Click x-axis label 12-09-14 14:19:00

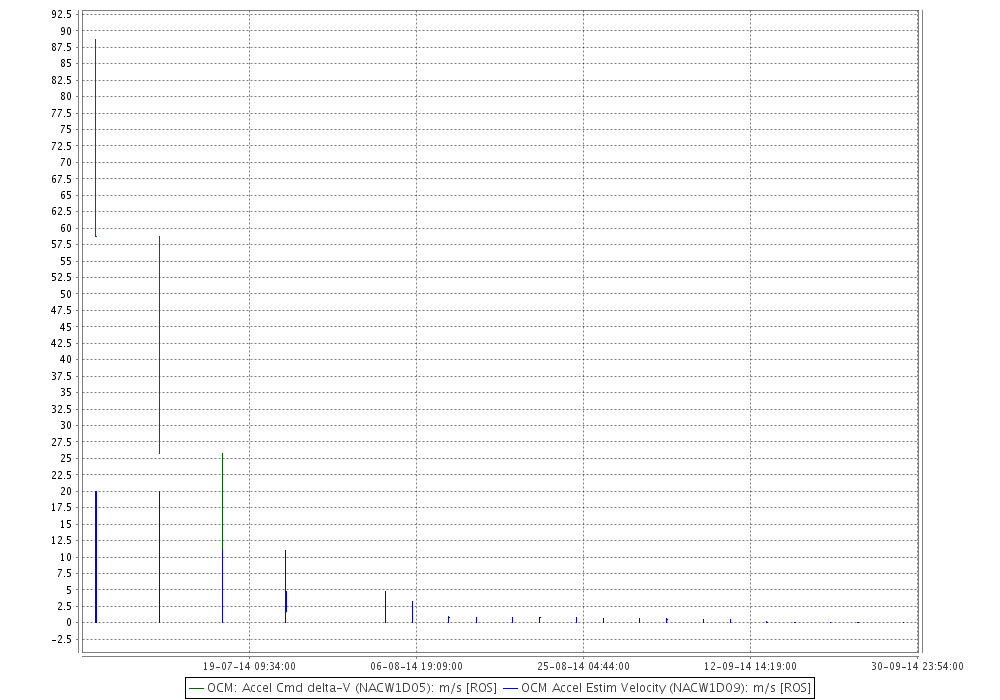click(751, 666)
